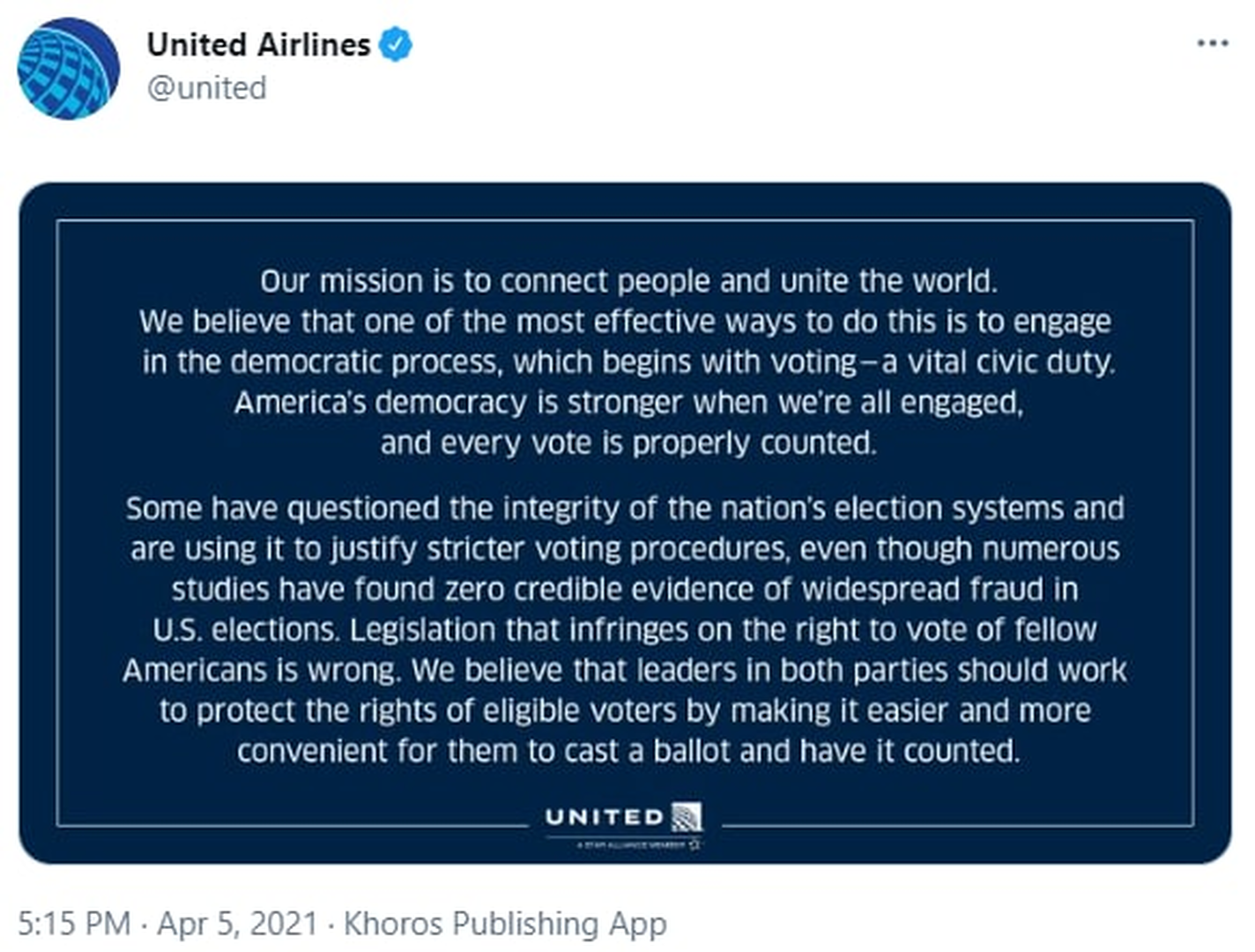Click the United Airlines globe profile avatar
Screen dimensions: 1255x952
(68, 69)
